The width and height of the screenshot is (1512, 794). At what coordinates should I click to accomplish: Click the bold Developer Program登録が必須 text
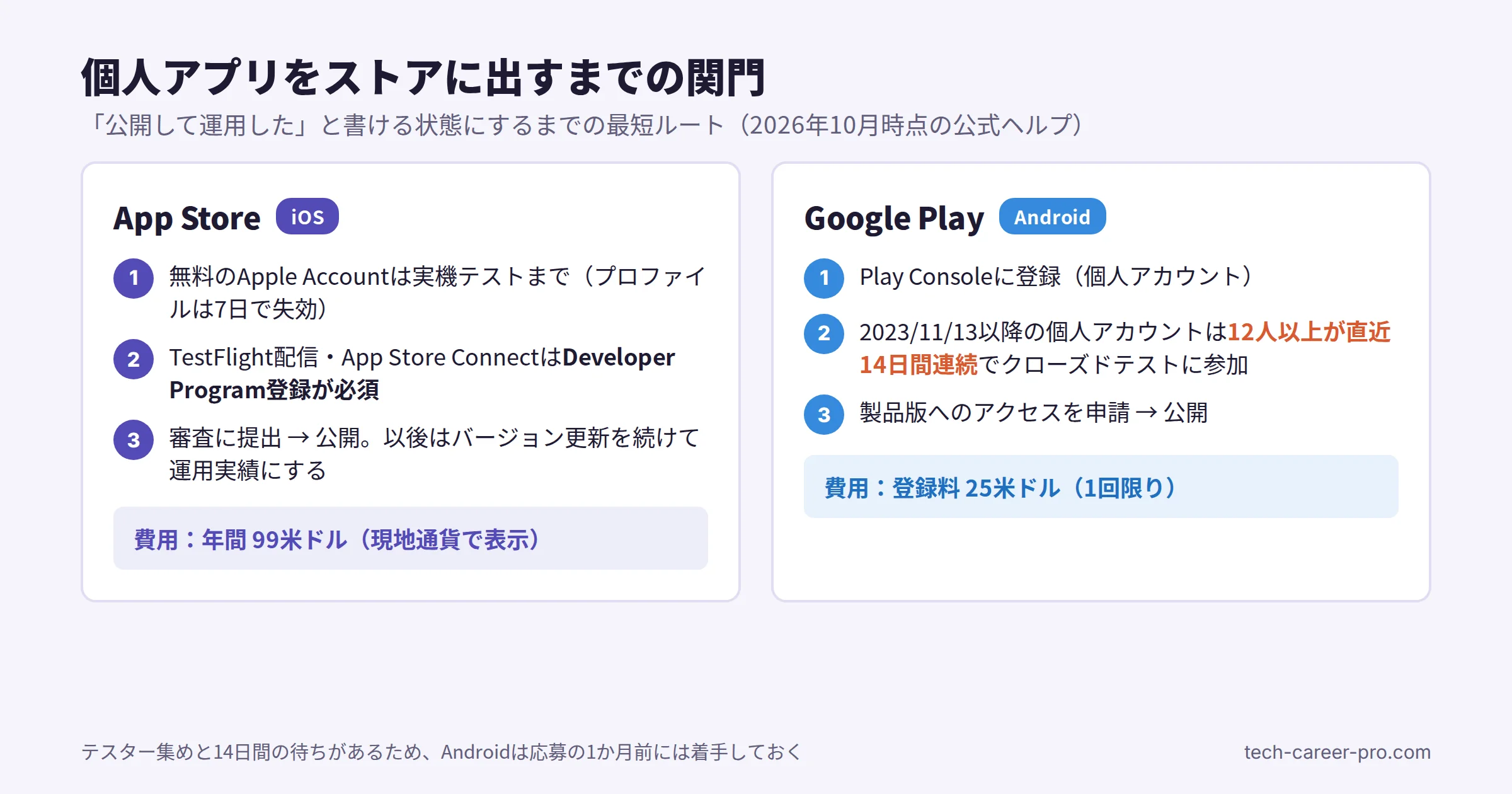click(x=422, y=374)
